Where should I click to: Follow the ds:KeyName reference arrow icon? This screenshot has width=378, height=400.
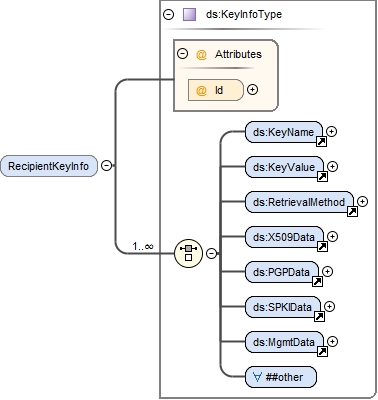(321, 142)
